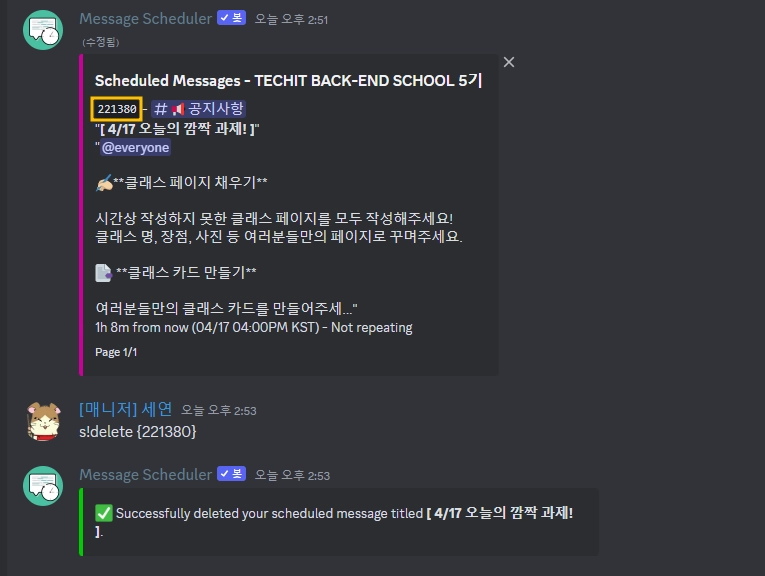Open the #공지사항 channel mention
This screenshot has width=765, height=576.
(x=198, y=108)
